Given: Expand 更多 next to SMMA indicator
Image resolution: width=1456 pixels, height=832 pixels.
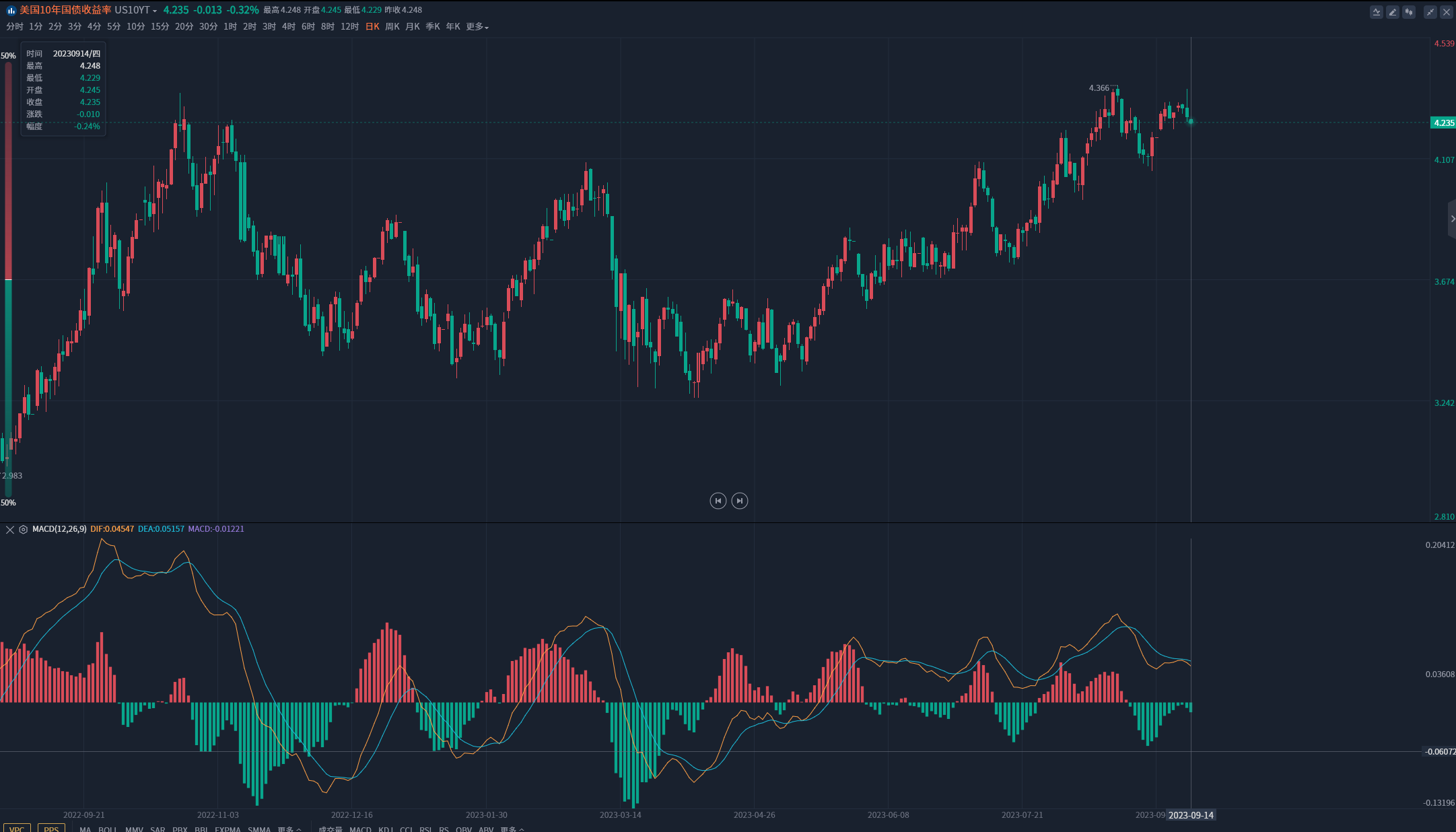Looking at the screenshot, I should coord(289,829).
